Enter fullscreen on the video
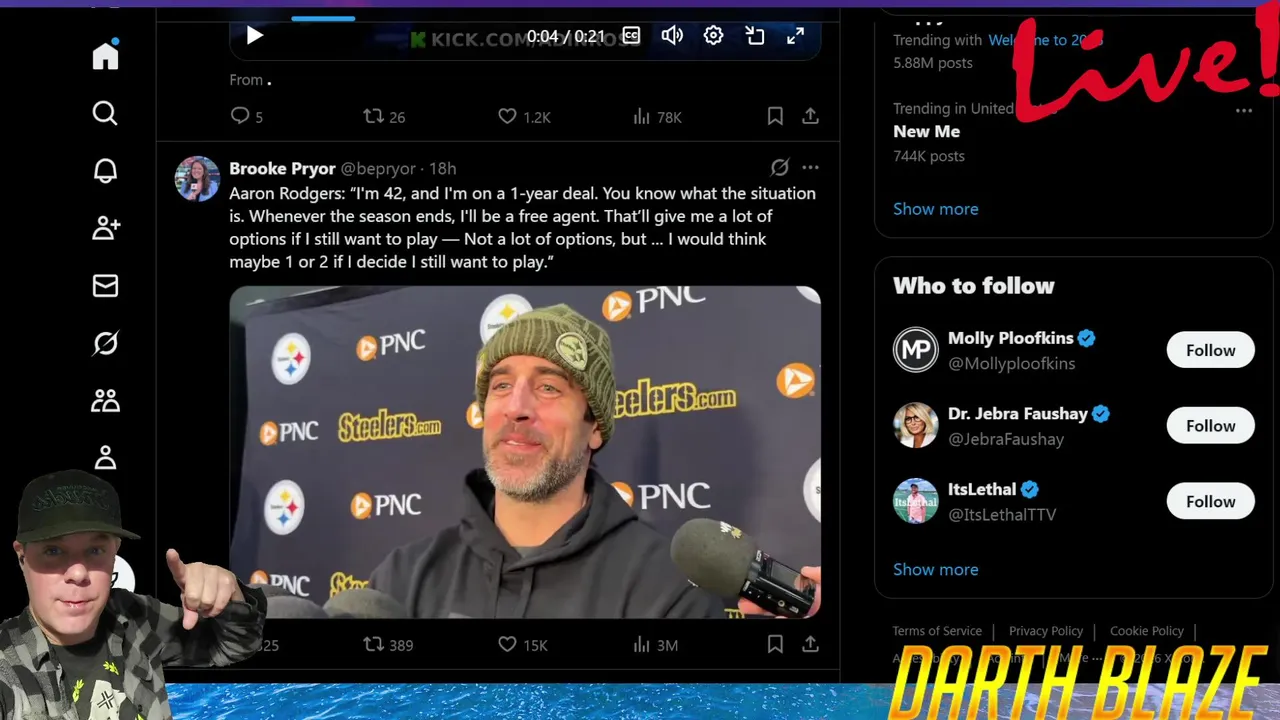This screenshot has width=1280, height=720. point(795,36)
